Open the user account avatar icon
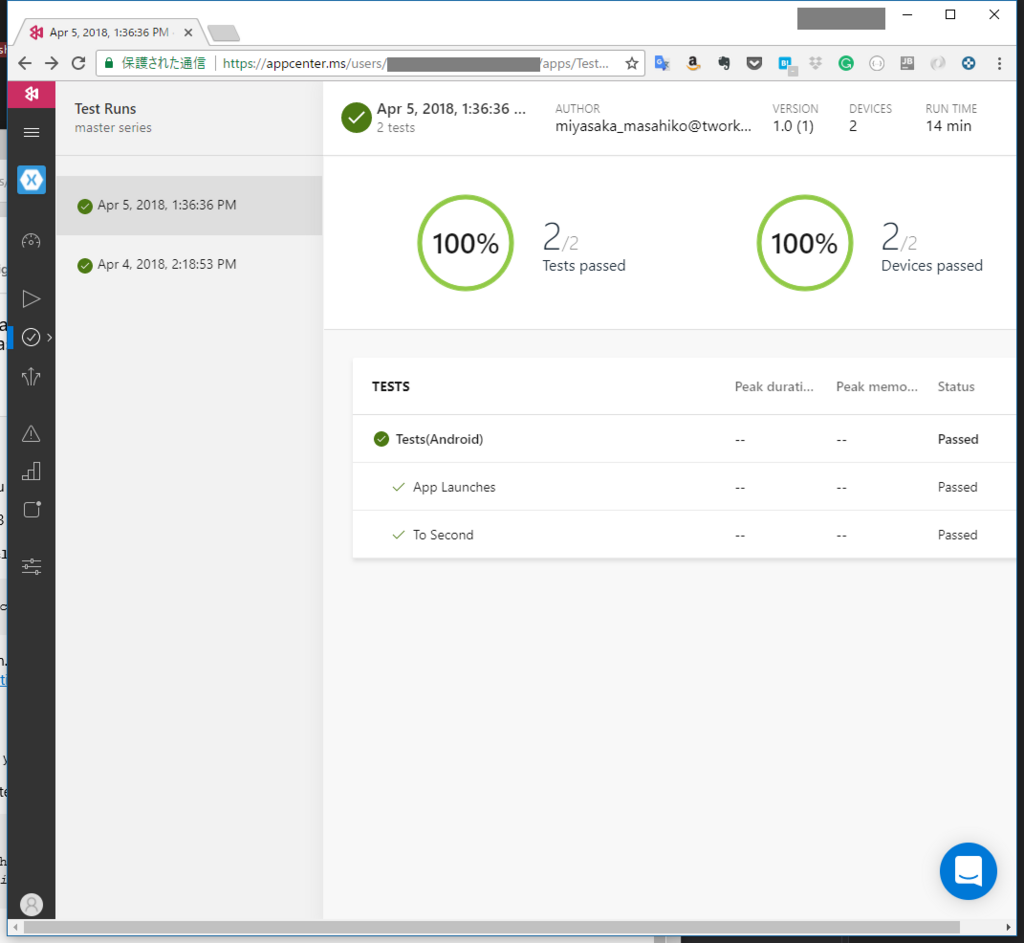Image resolution: width=1024 pixels, height=943 pixels. (31, 904)
